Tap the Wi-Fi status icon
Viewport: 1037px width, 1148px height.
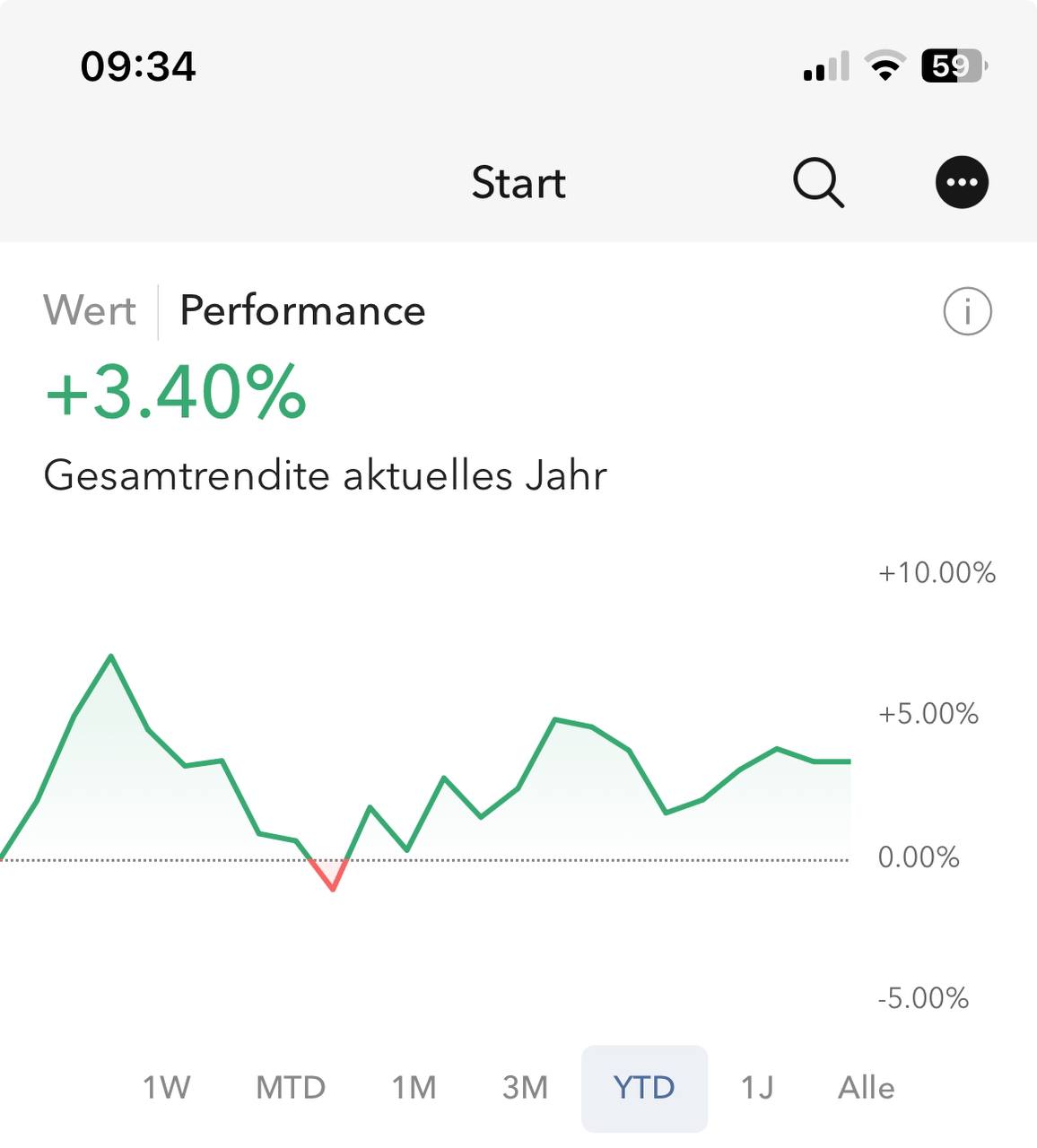click(884, 66)
